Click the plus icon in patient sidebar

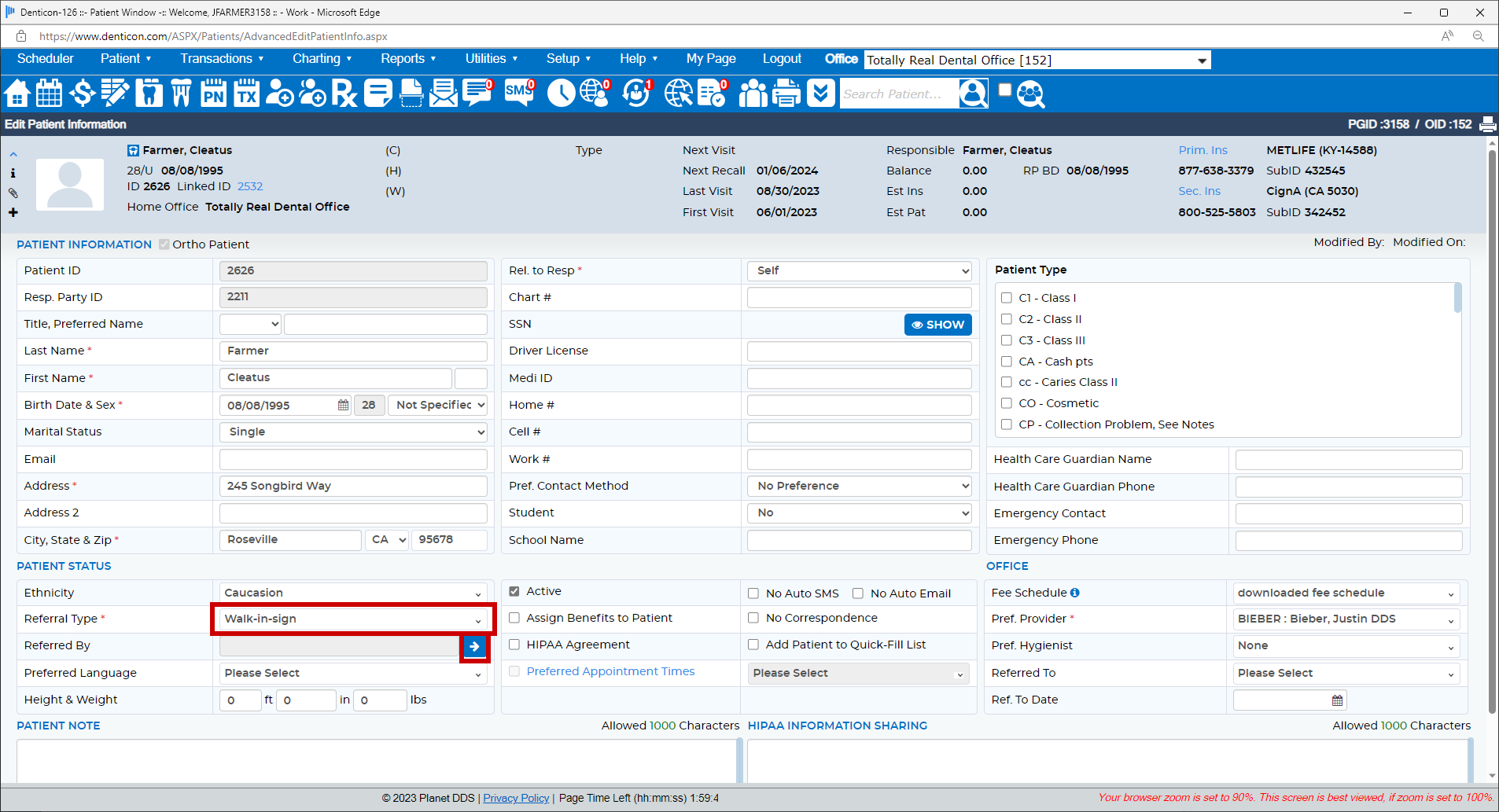pyautogui.click(x=13, y=212)
